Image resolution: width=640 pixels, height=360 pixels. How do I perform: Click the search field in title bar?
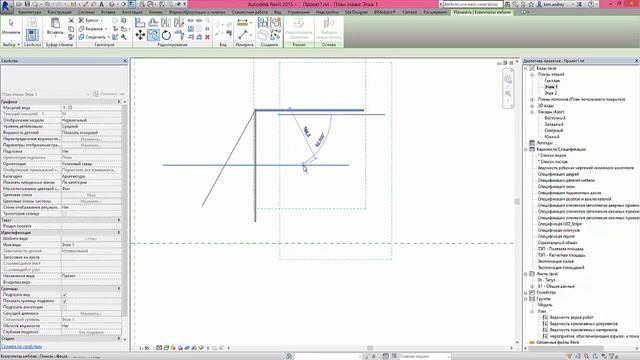(473, 4)
